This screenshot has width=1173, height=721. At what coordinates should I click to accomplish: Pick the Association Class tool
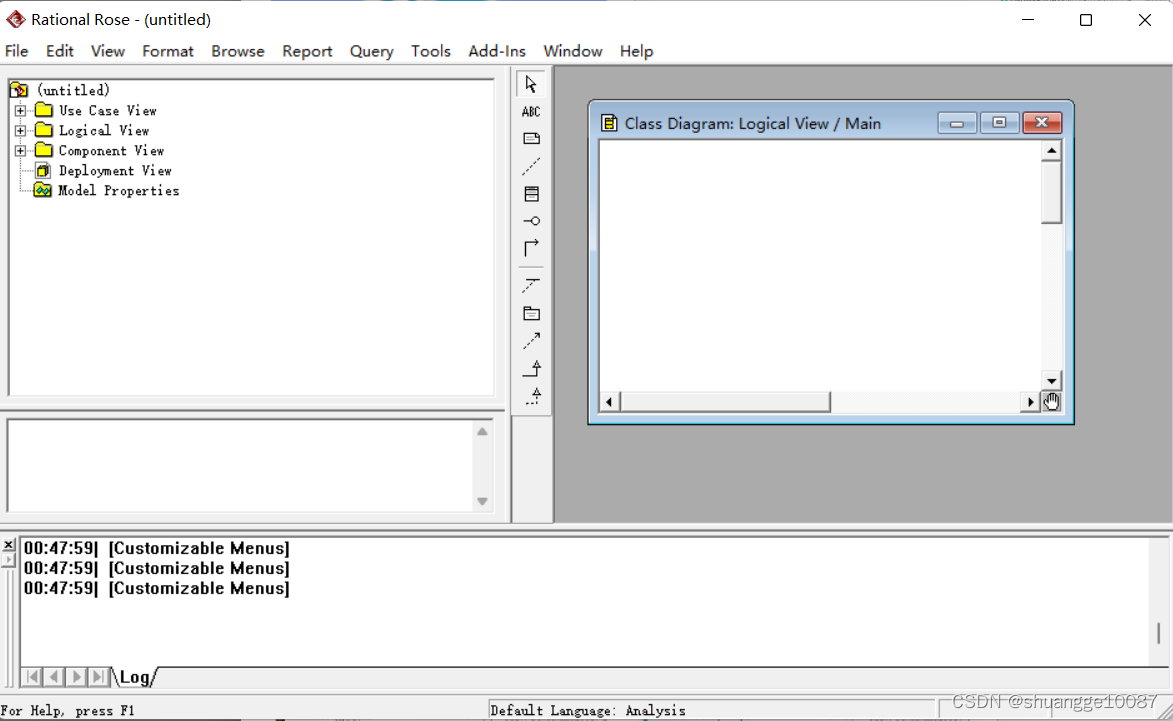pyautogui.click(x=531, y=286)
